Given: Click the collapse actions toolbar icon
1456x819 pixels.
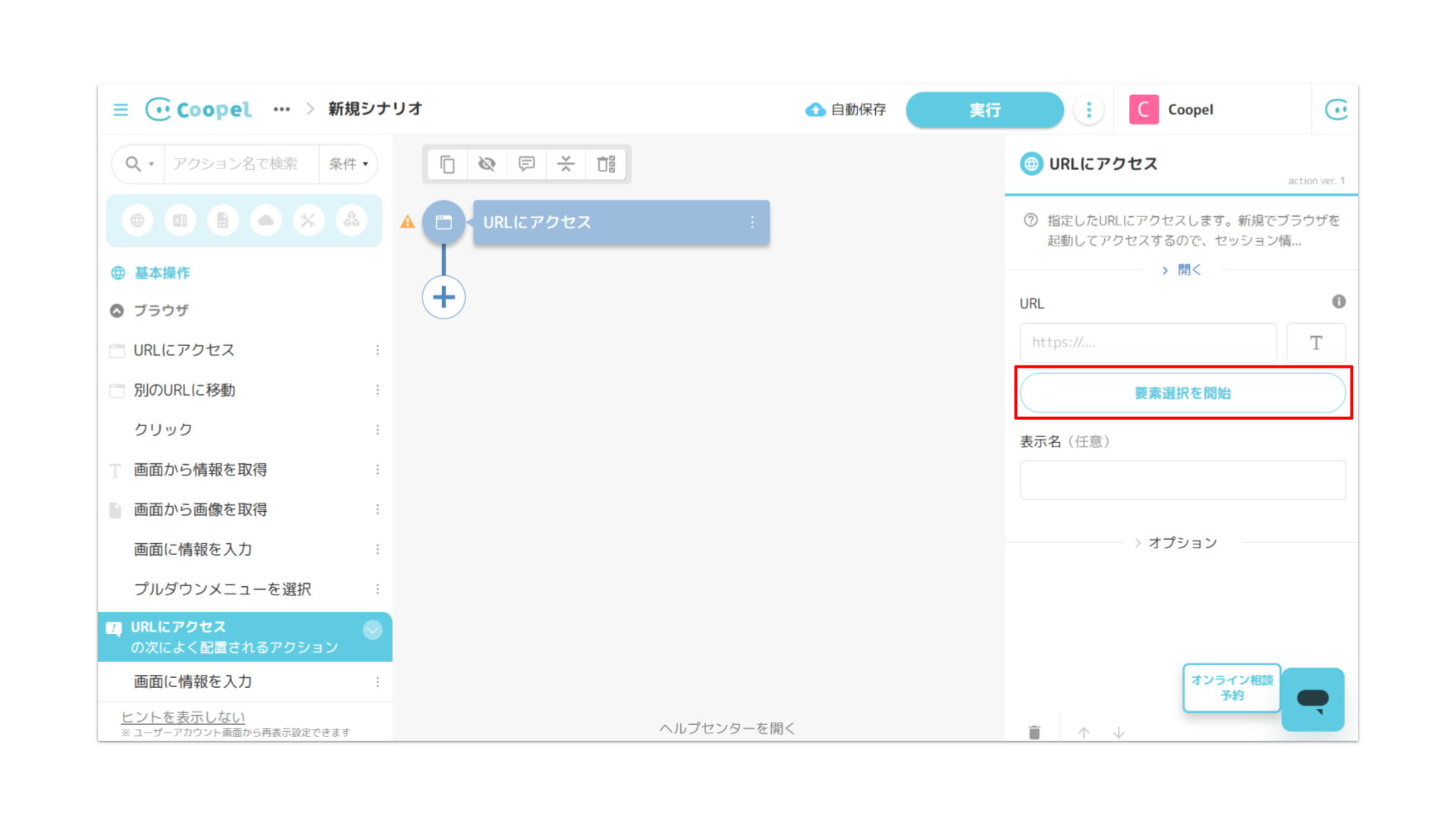Looking at the screenshot, I should pyautogui.click(x=566, y=164).
